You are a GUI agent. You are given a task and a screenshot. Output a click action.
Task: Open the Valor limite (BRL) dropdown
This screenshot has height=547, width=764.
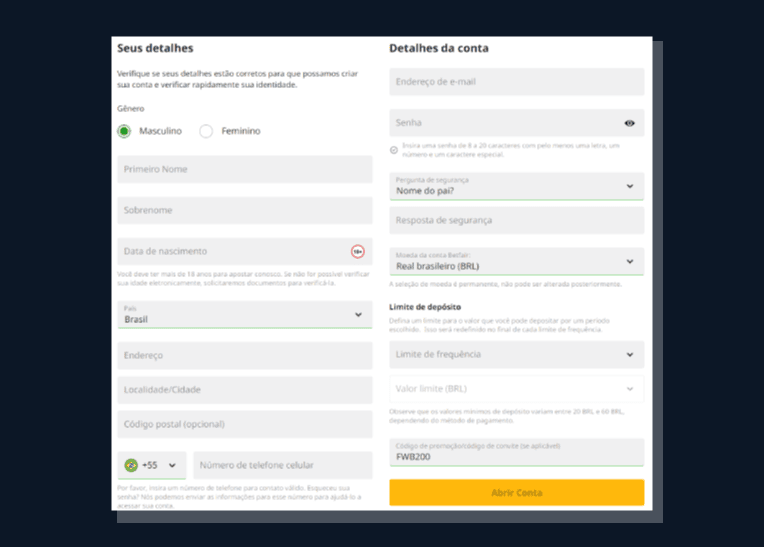(x=516, y=389)
